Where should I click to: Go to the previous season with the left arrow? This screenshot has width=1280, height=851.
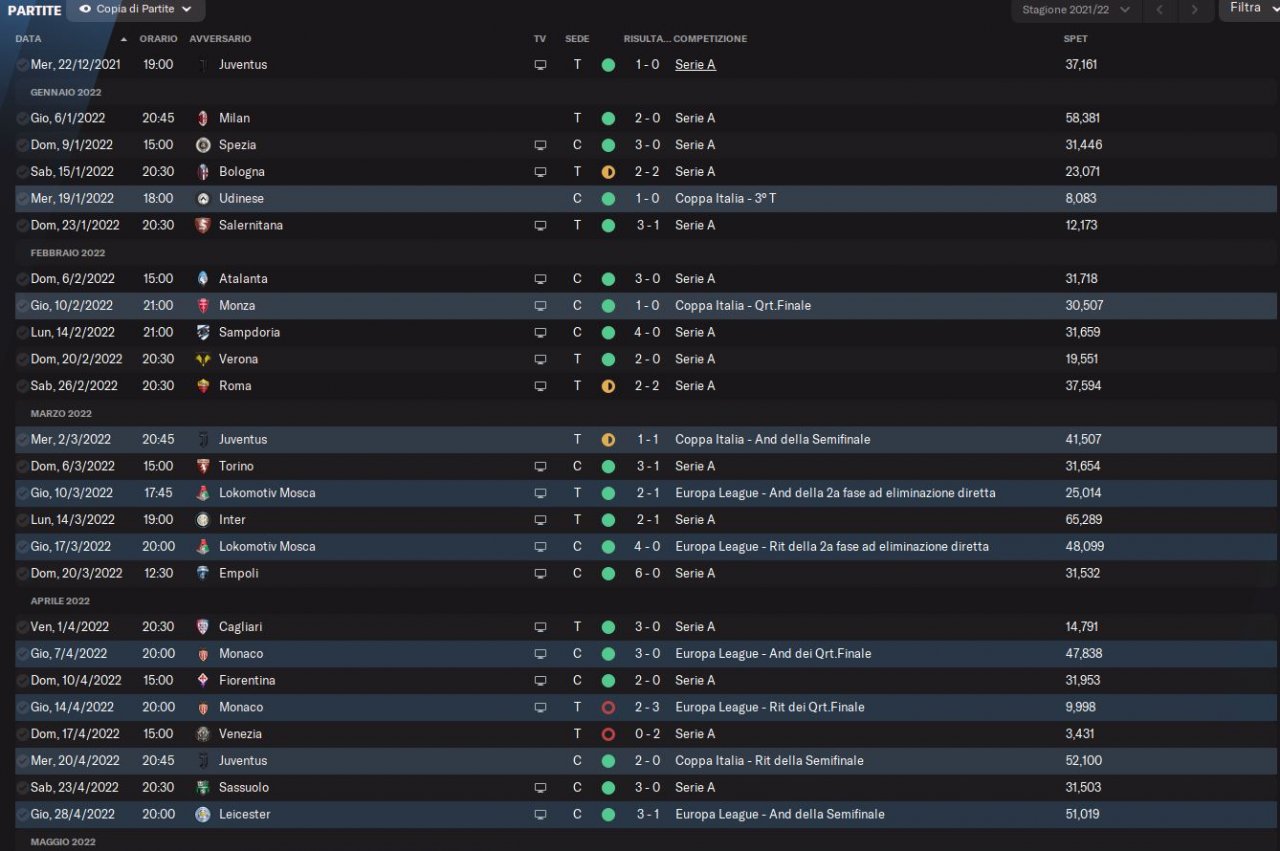click(x=1159, y=10)
